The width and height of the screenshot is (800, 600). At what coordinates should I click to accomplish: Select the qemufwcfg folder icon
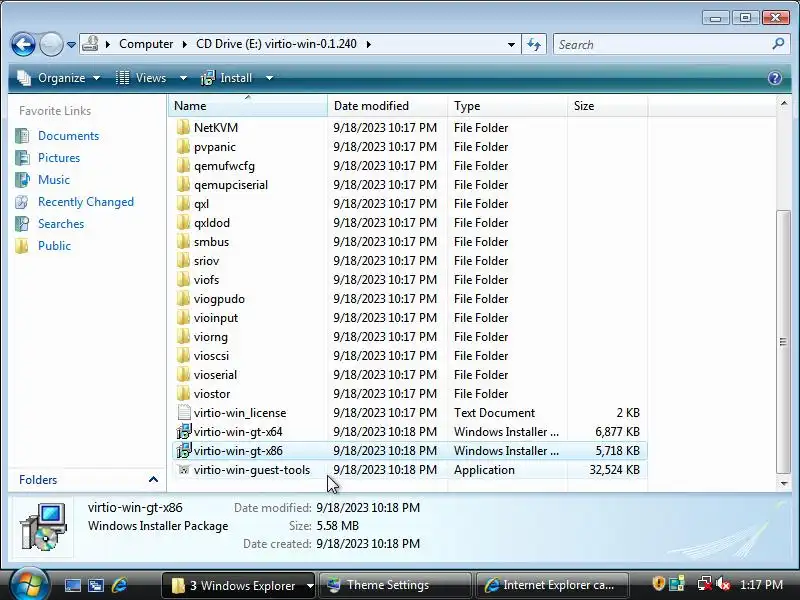(x=183, y=165)
